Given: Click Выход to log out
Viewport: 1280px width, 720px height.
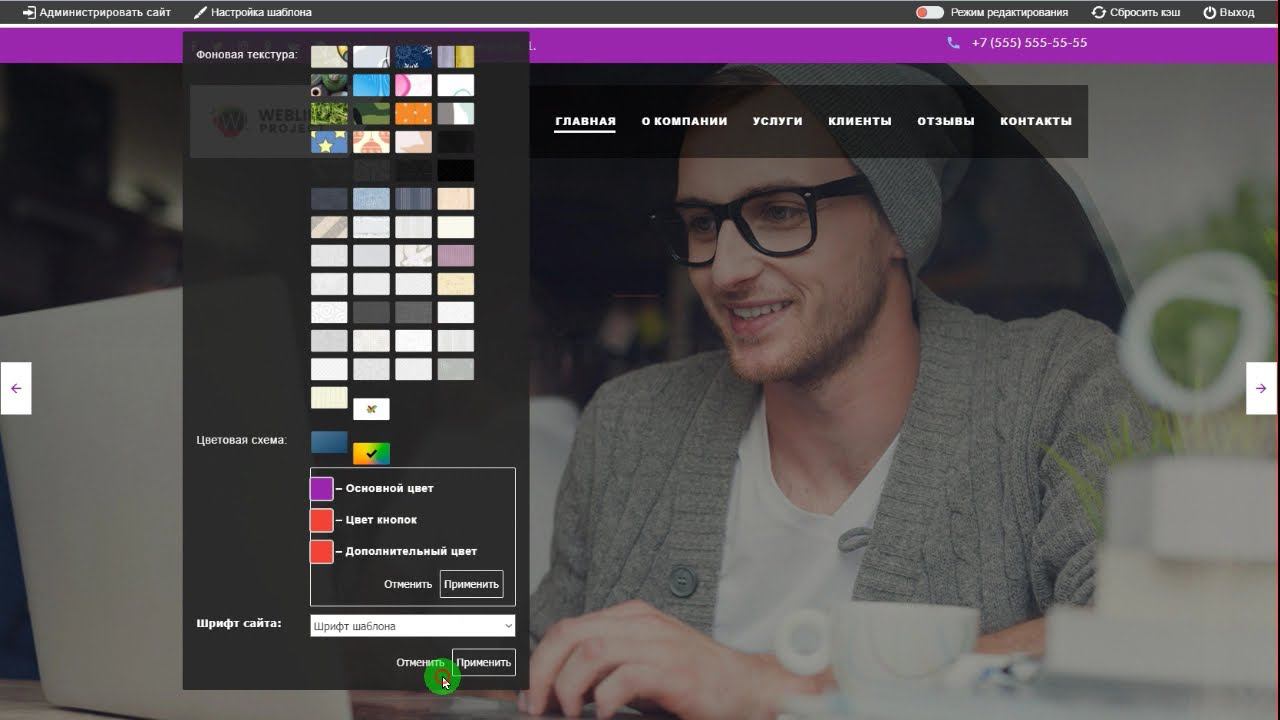Looking at the screenshot, I should click(x=1237, y=12).
